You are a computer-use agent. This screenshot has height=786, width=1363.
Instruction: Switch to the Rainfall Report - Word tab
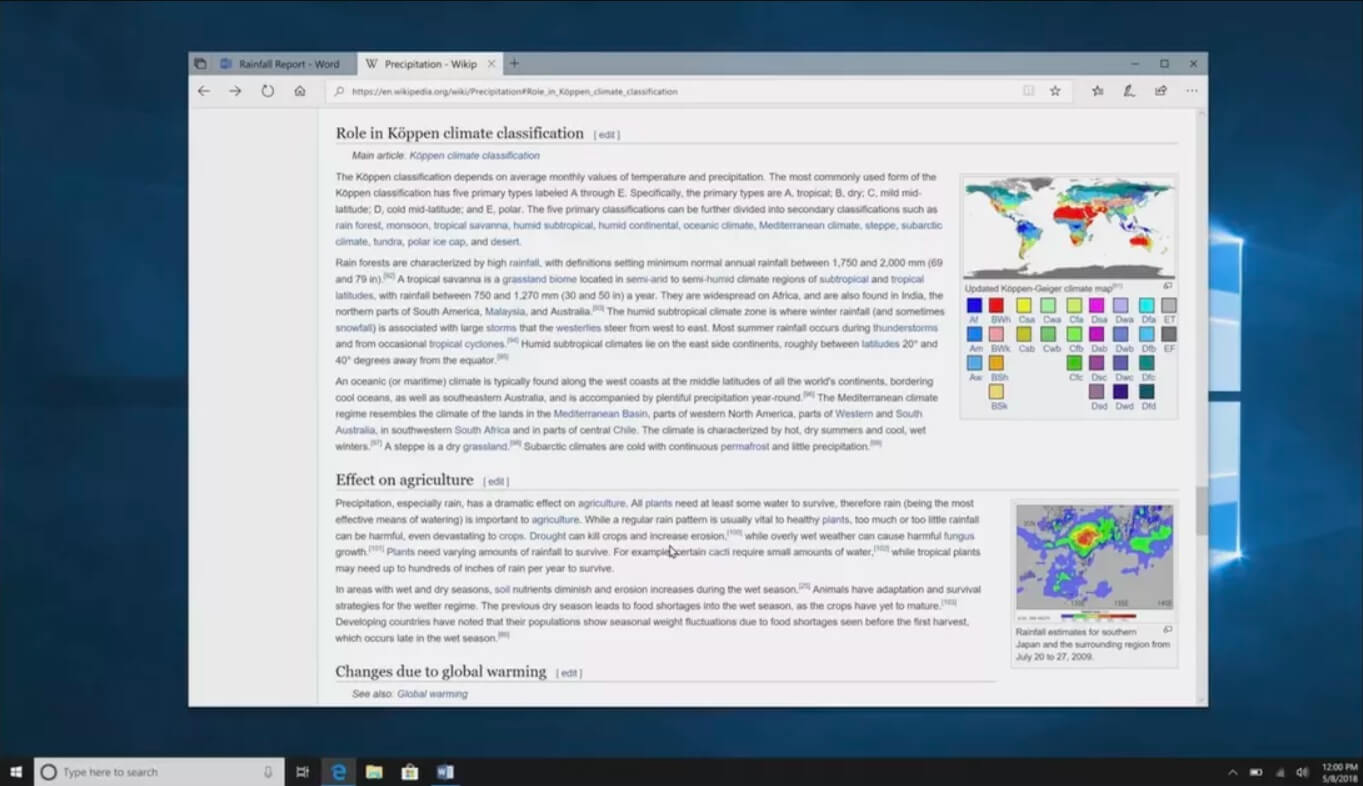282,64
